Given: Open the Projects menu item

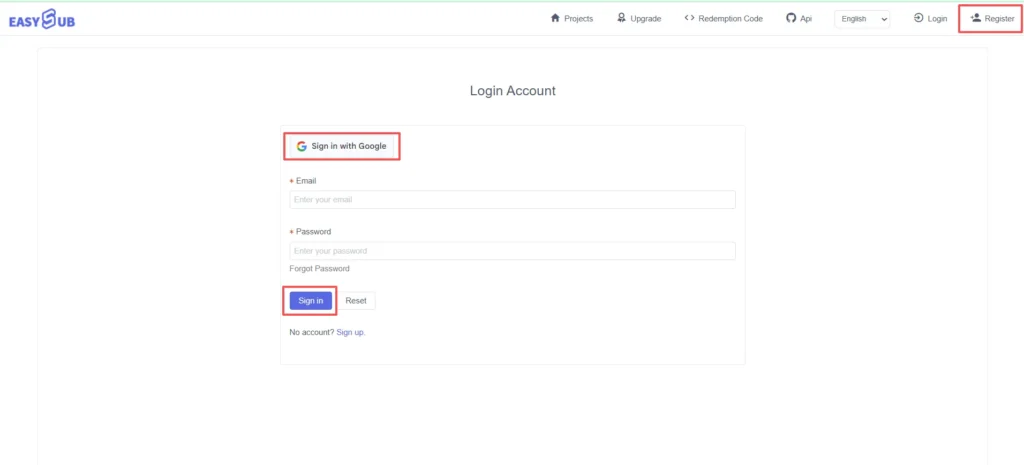Looking at the screenshot, I should [572, 18].
